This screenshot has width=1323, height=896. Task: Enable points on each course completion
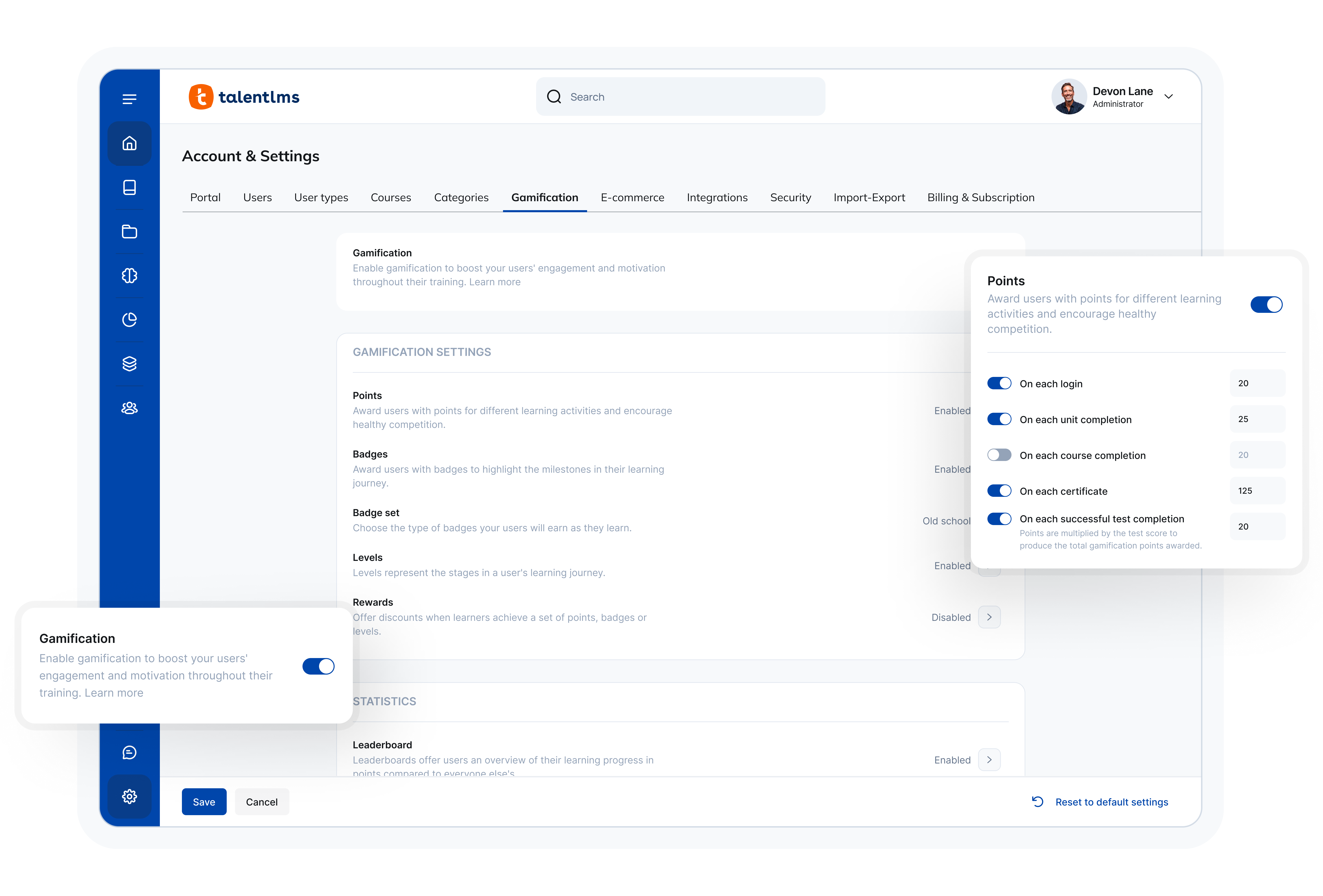click(999, 455)
